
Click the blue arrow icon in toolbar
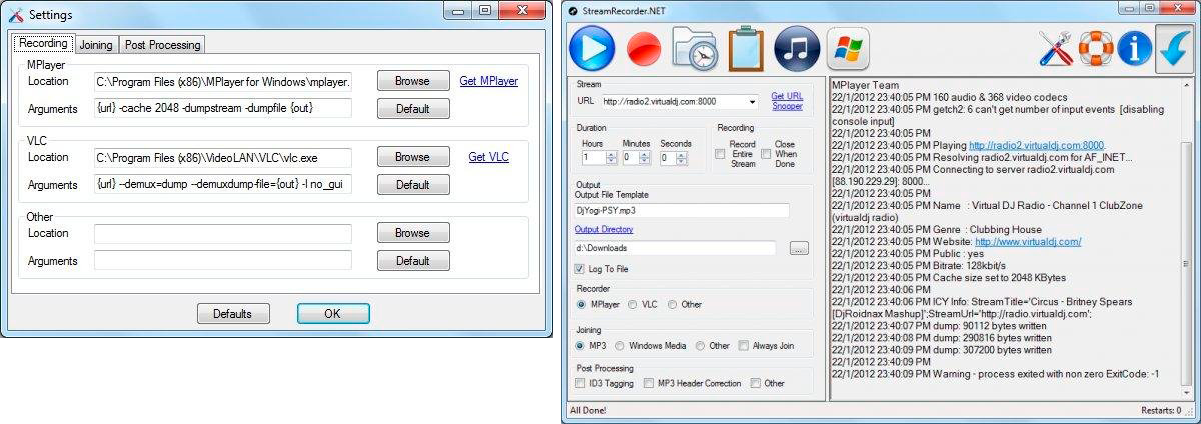tap(1174, 48)
